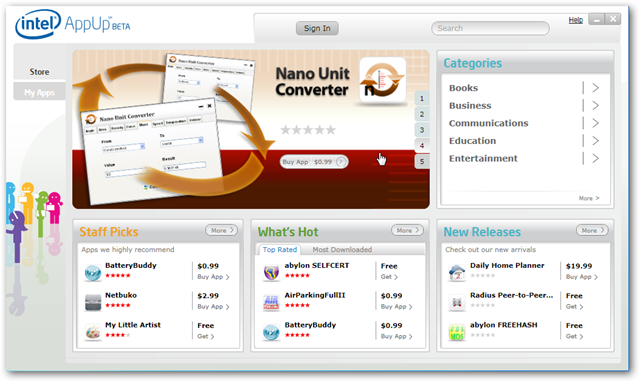The height and width of the screenshot is (382, 640).
Task: Expand the Books category arrow
Action: 596,88
